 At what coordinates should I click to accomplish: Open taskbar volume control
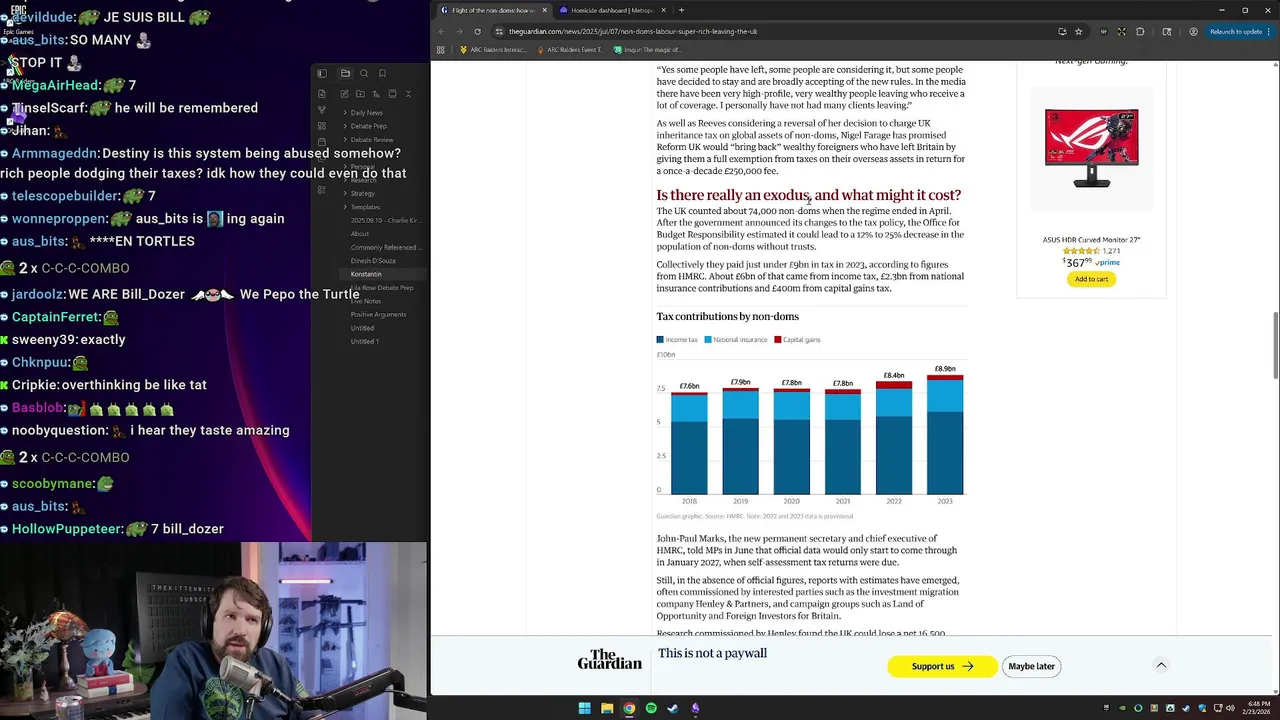point(1230,708)
